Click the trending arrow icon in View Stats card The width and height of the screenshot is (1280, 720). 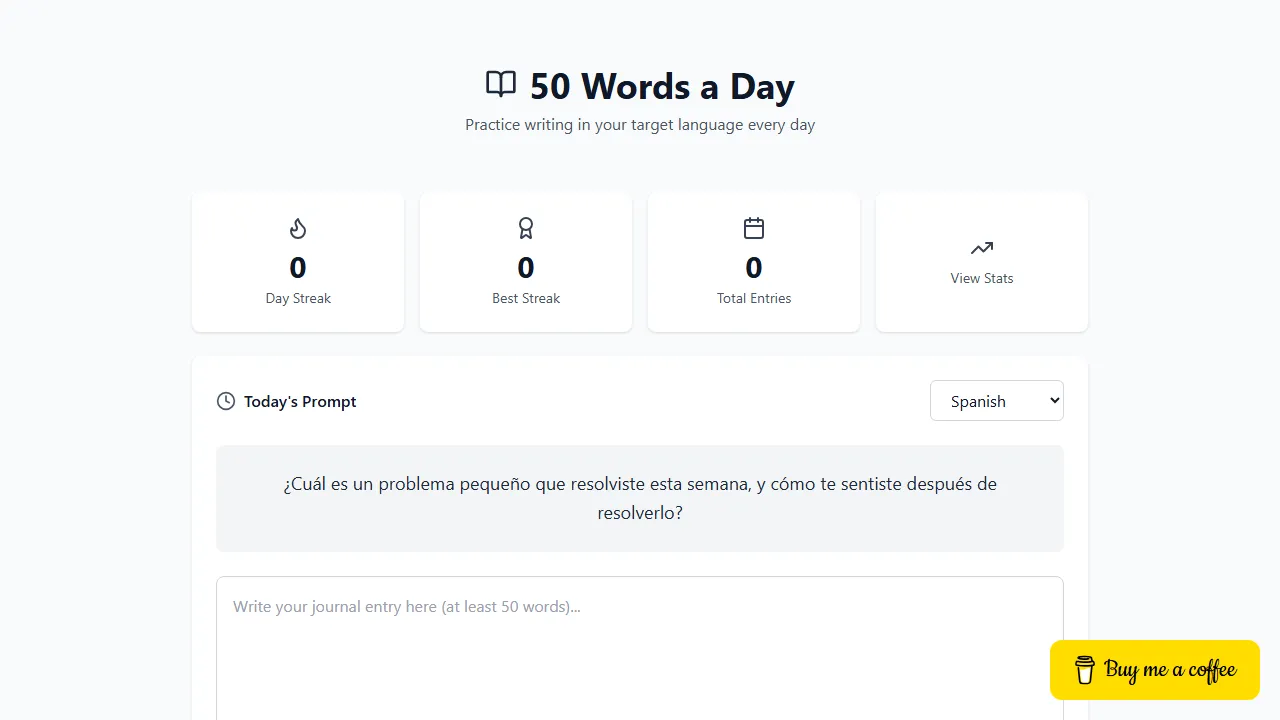(981, 248)
